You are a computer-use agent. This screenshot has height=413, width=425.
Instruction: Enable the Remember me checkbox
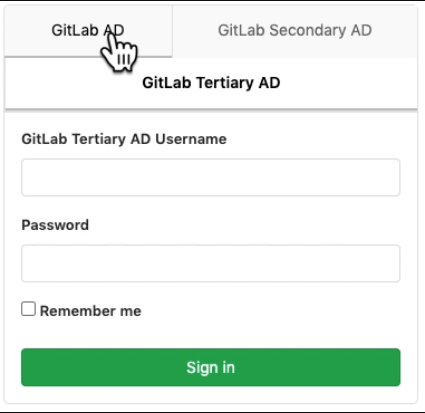[x=28, y=309]
